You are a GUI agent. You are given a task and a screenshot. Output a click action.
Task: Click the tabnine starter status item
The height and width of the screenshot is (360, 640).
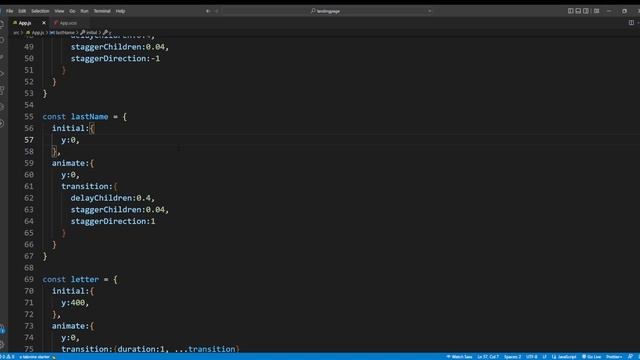click(37, 357)
